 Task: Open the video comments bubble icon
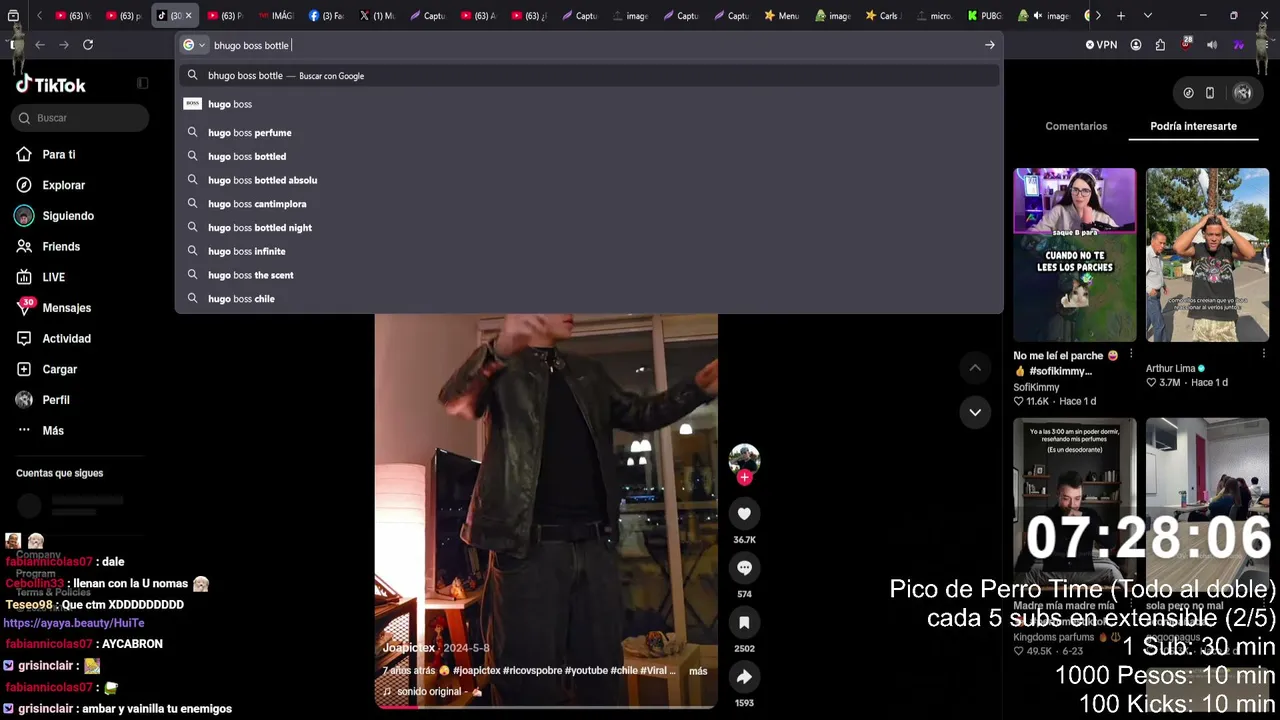point(744,568)
